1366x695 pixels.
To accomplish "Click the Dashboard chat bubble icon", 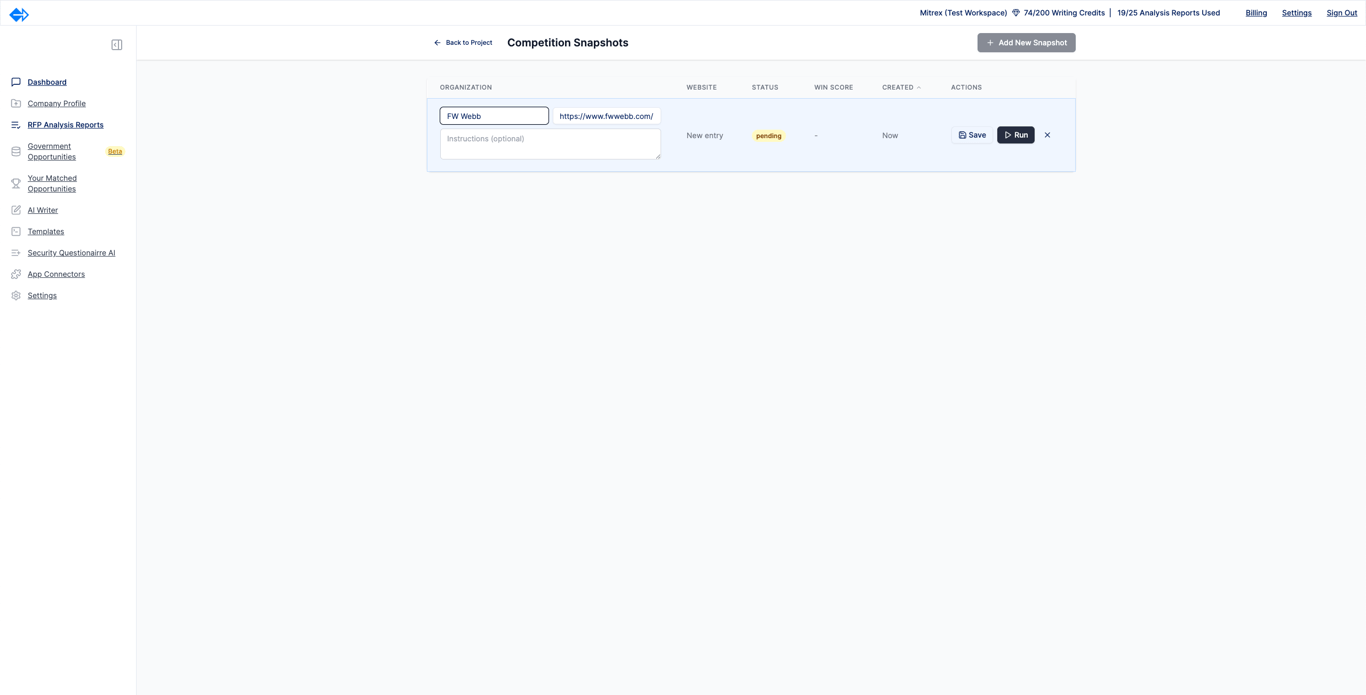I will click(x=16, y=82).
